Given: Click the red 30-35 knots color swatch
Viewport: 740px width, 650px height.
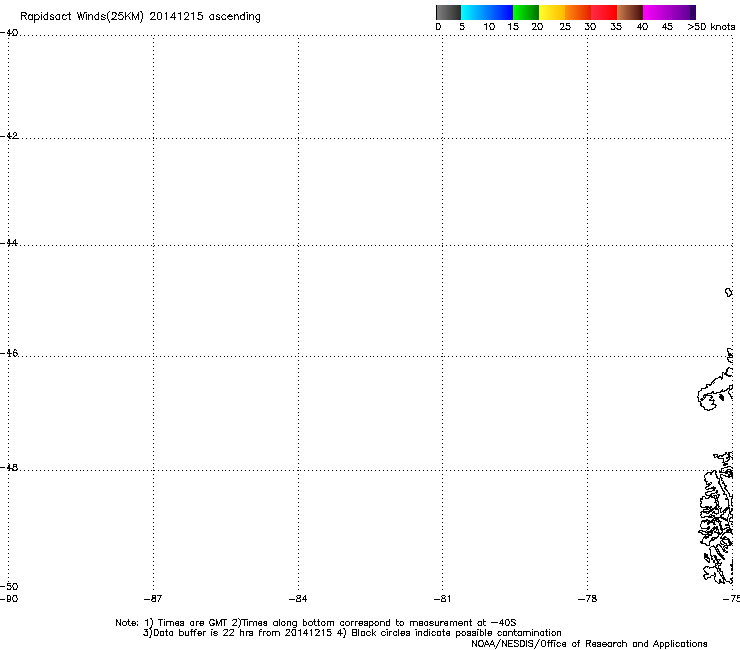Looking at the screenshot, I should (604, 12).
